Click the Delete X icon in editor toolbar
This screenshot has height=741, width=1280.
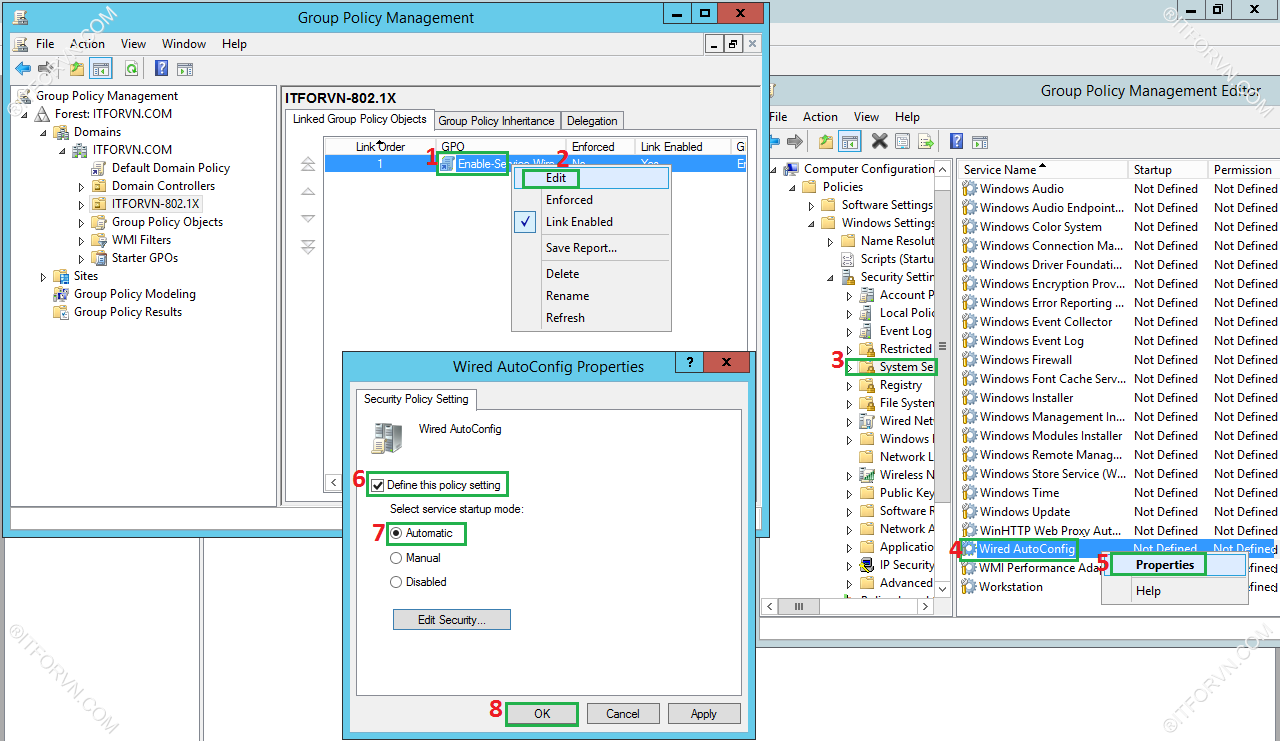tap(879, 142)
